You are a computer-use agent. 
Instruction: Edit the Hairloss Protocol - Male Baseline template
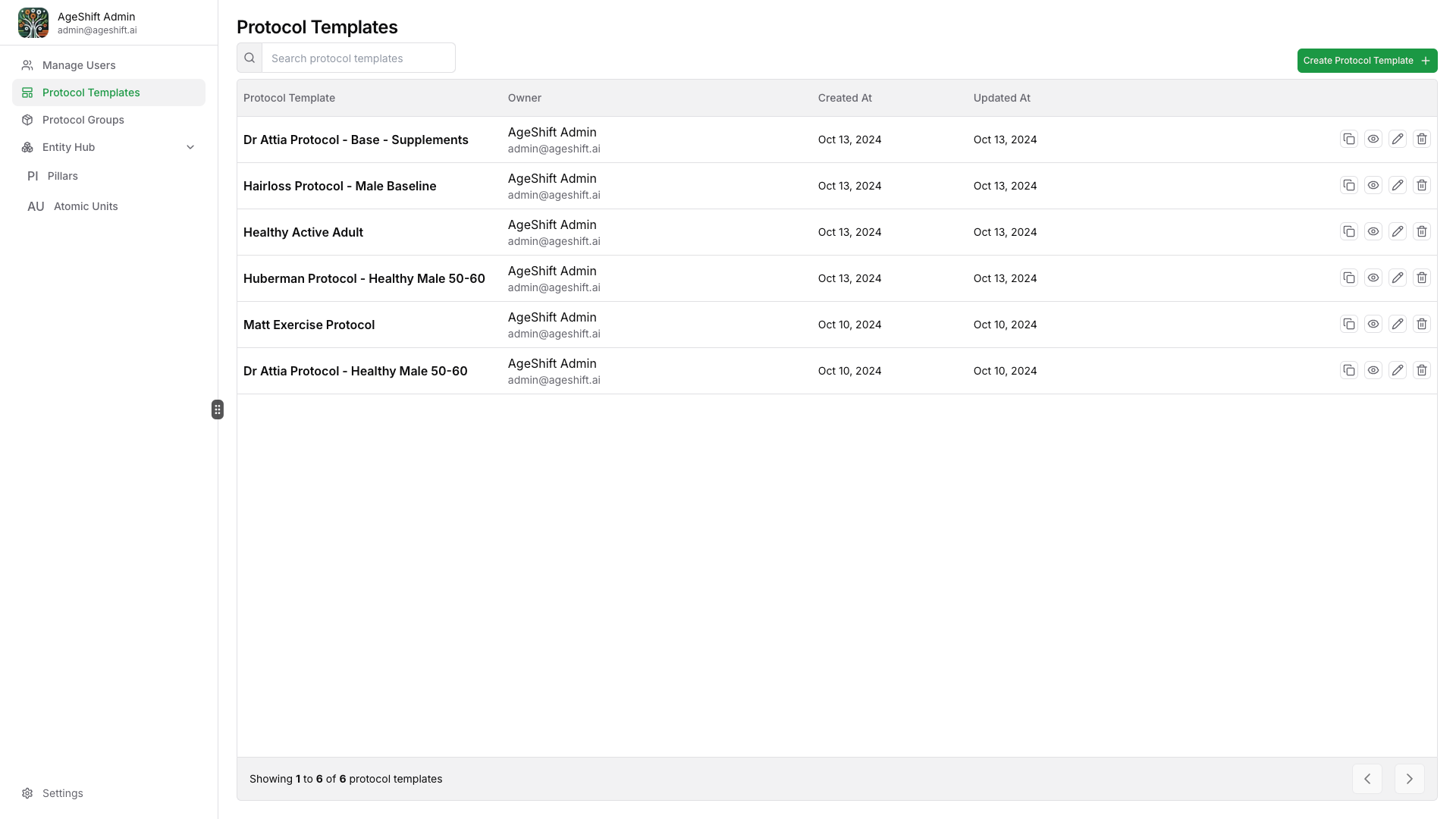tap(1397, 185)
